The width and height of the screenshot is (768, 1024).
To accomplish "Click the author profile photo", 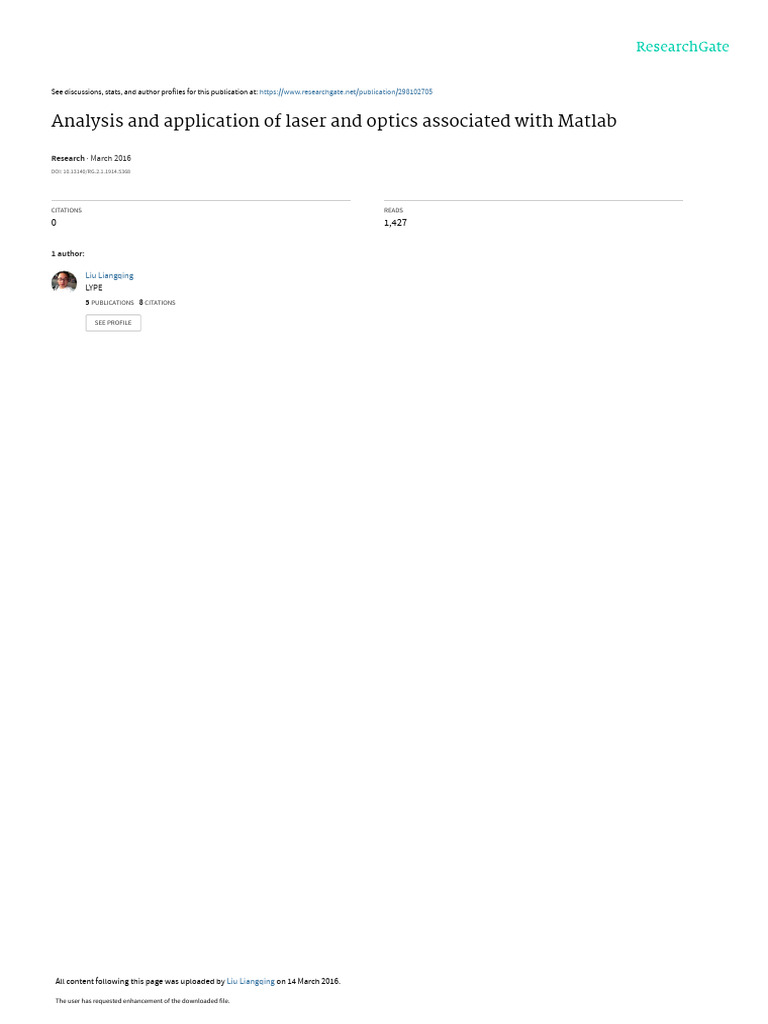I will coord(64,281).
